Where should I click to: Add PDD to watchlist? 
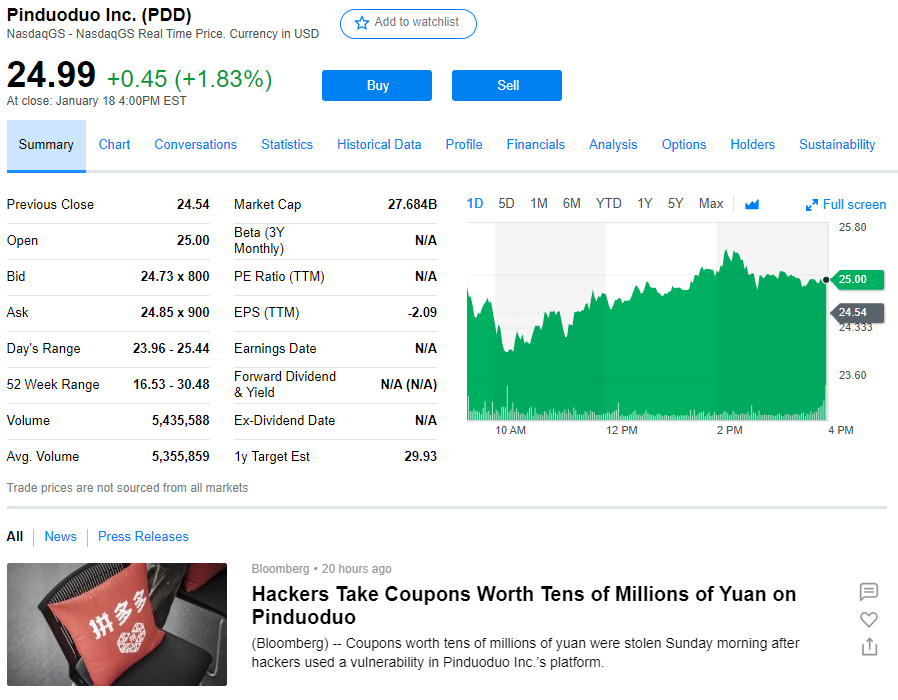(x=408, y=23)
